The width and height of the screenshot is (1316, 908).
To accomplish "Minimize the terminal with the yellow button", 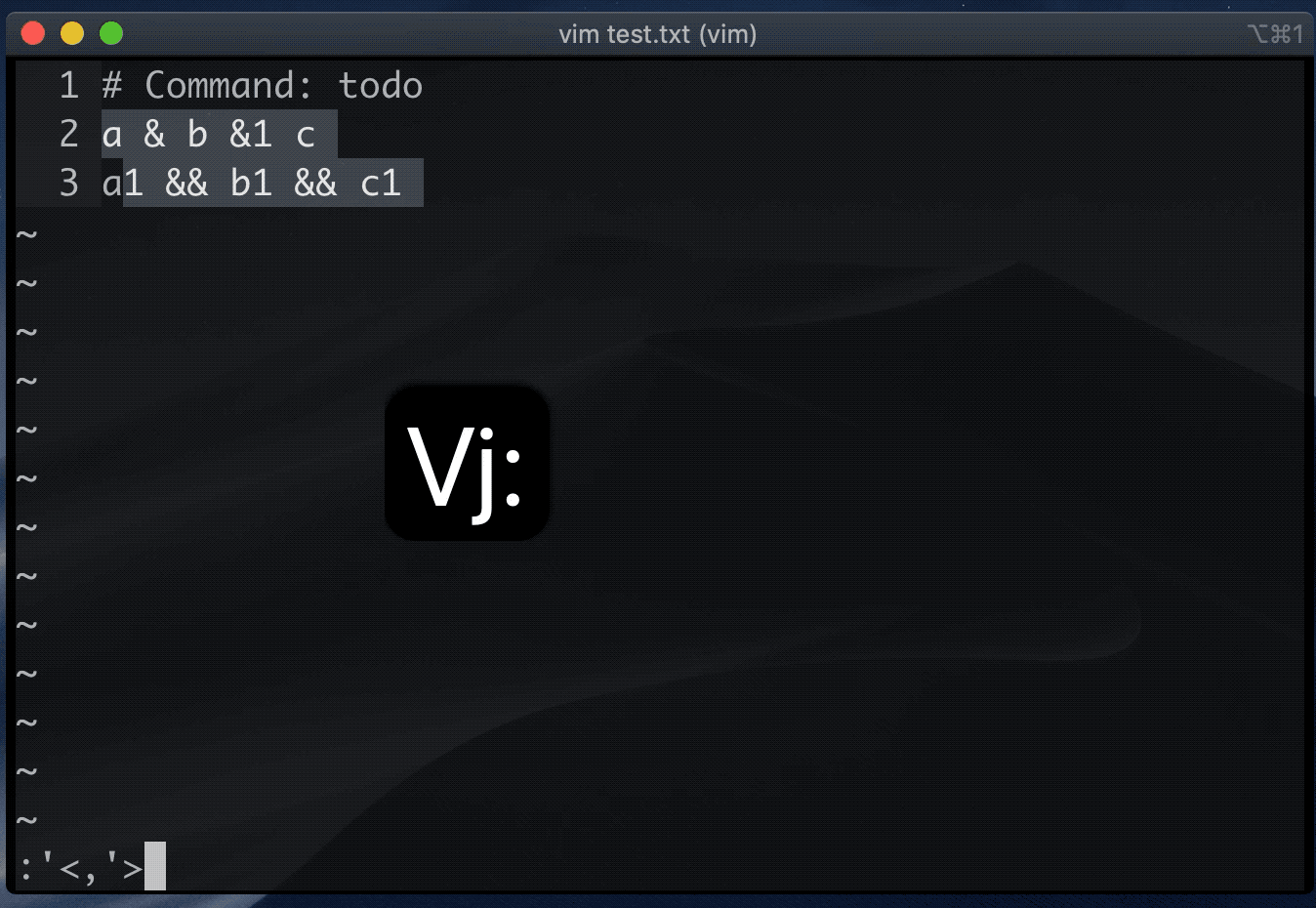I will point(72,34).
